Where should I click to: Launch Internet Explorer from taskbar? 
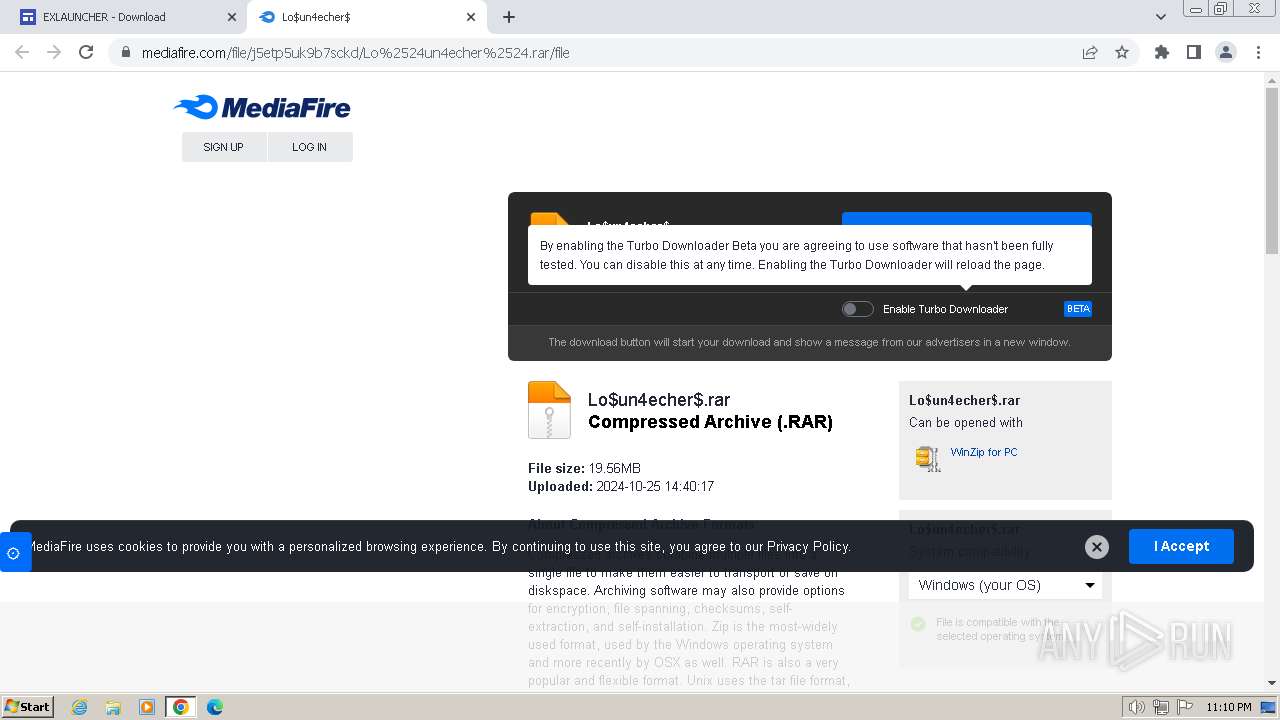[x=80, y=707]
